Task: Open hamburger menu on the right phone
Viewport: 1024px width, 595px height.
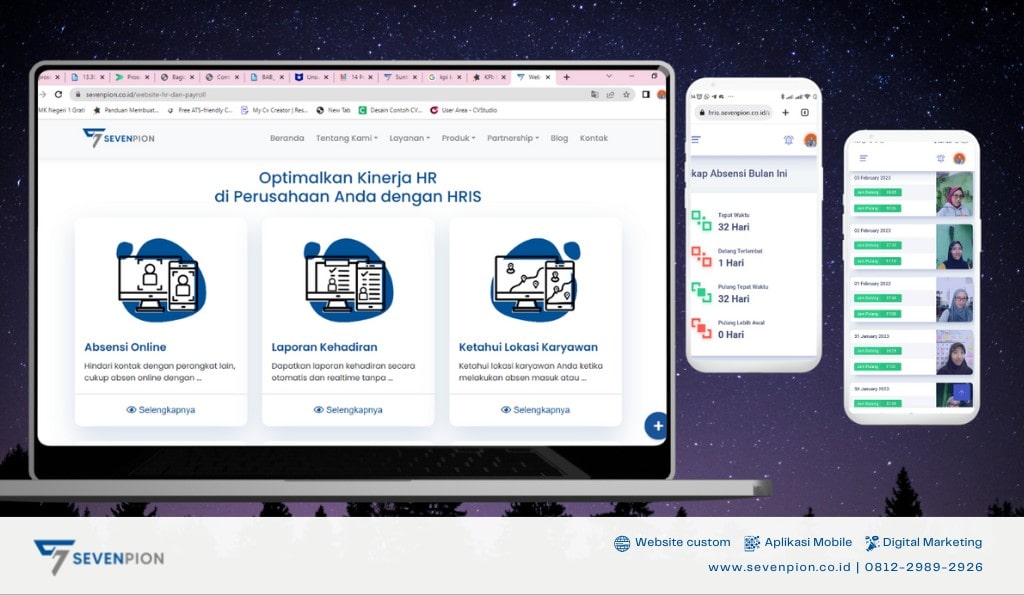Action: coord(863,158)
